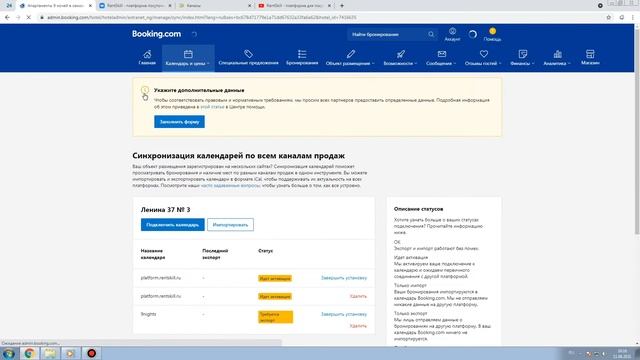Click Удалить for second platform.rentskill.ru row
The image size is (640, 360).
tap(358, 296)
